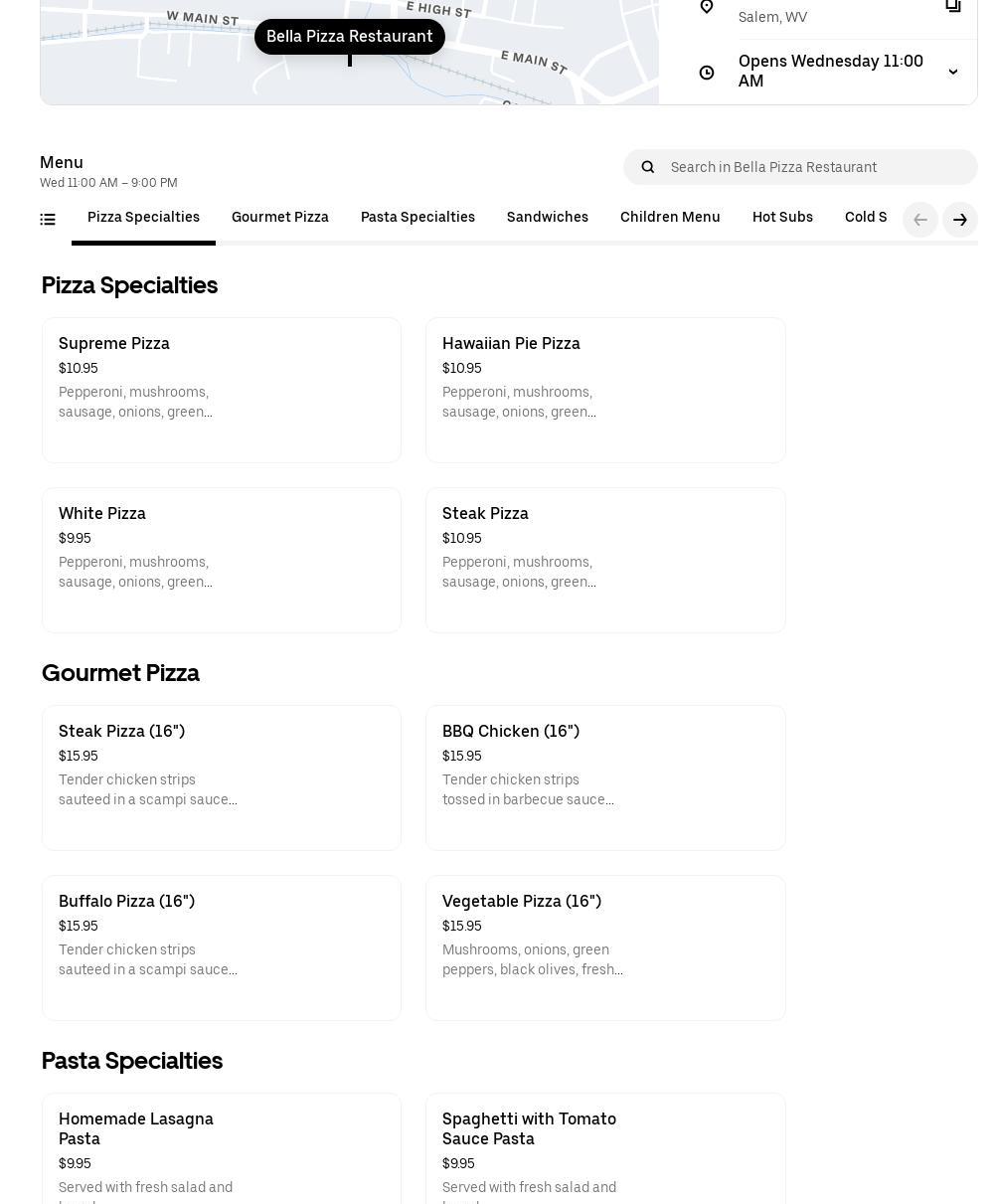
Task: Open the Sandwiches tab
Action: coord(548,218)
